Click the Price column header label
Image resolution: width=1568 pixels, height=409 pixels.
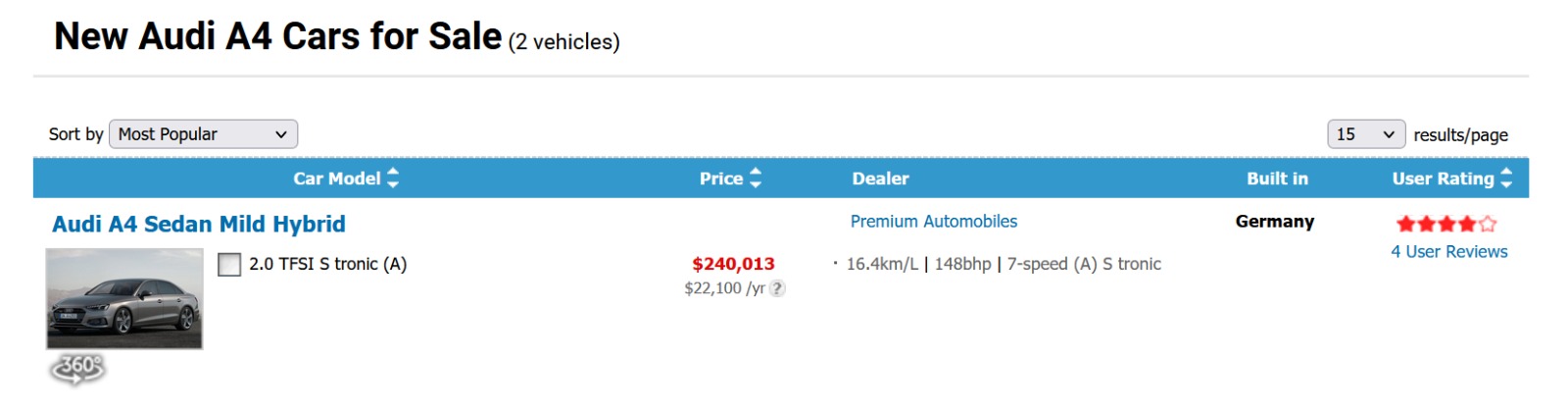point(720,179)
